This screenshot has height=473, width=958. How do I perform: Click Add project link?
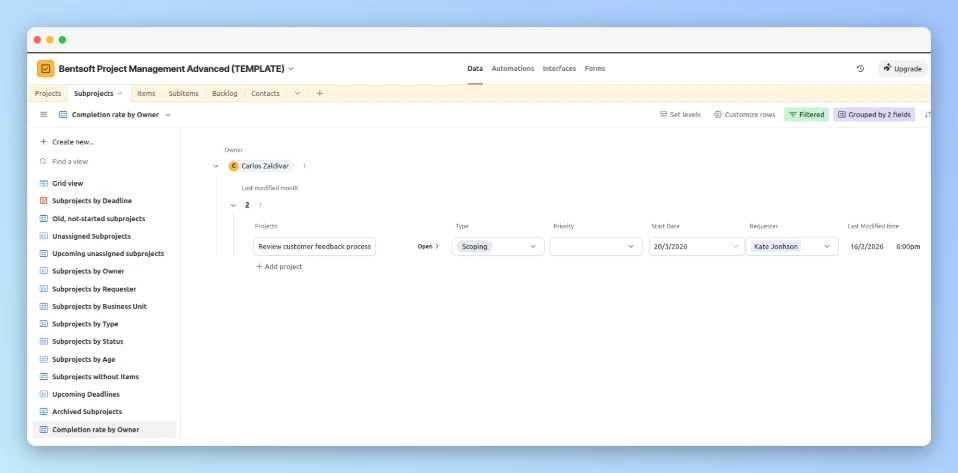click(x=279, y=266)
